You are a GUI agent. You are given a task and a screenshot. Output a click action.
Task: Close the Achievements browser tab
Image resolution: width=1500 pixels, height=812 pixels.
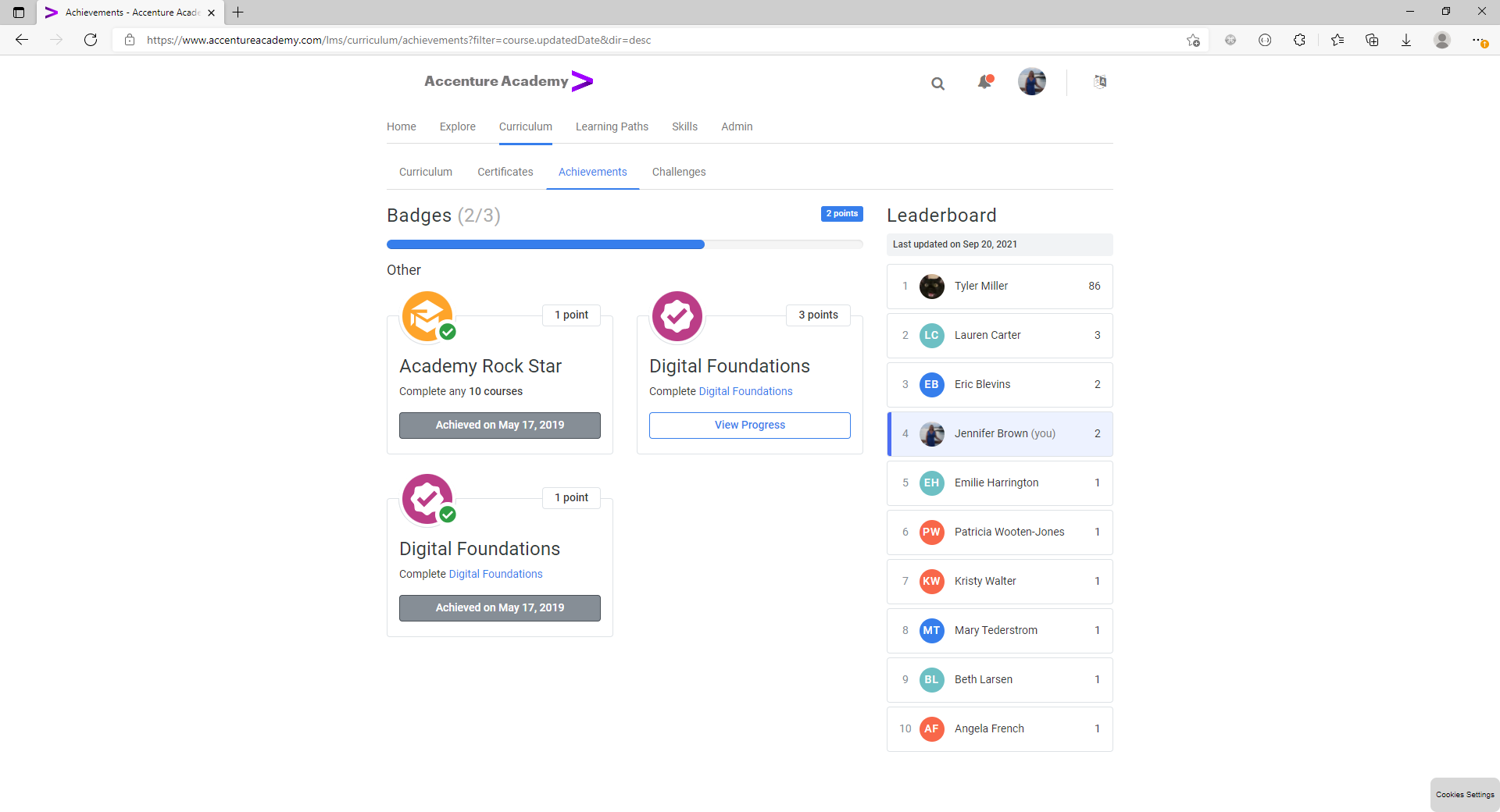pyautogui.click(x=211, y=12)
